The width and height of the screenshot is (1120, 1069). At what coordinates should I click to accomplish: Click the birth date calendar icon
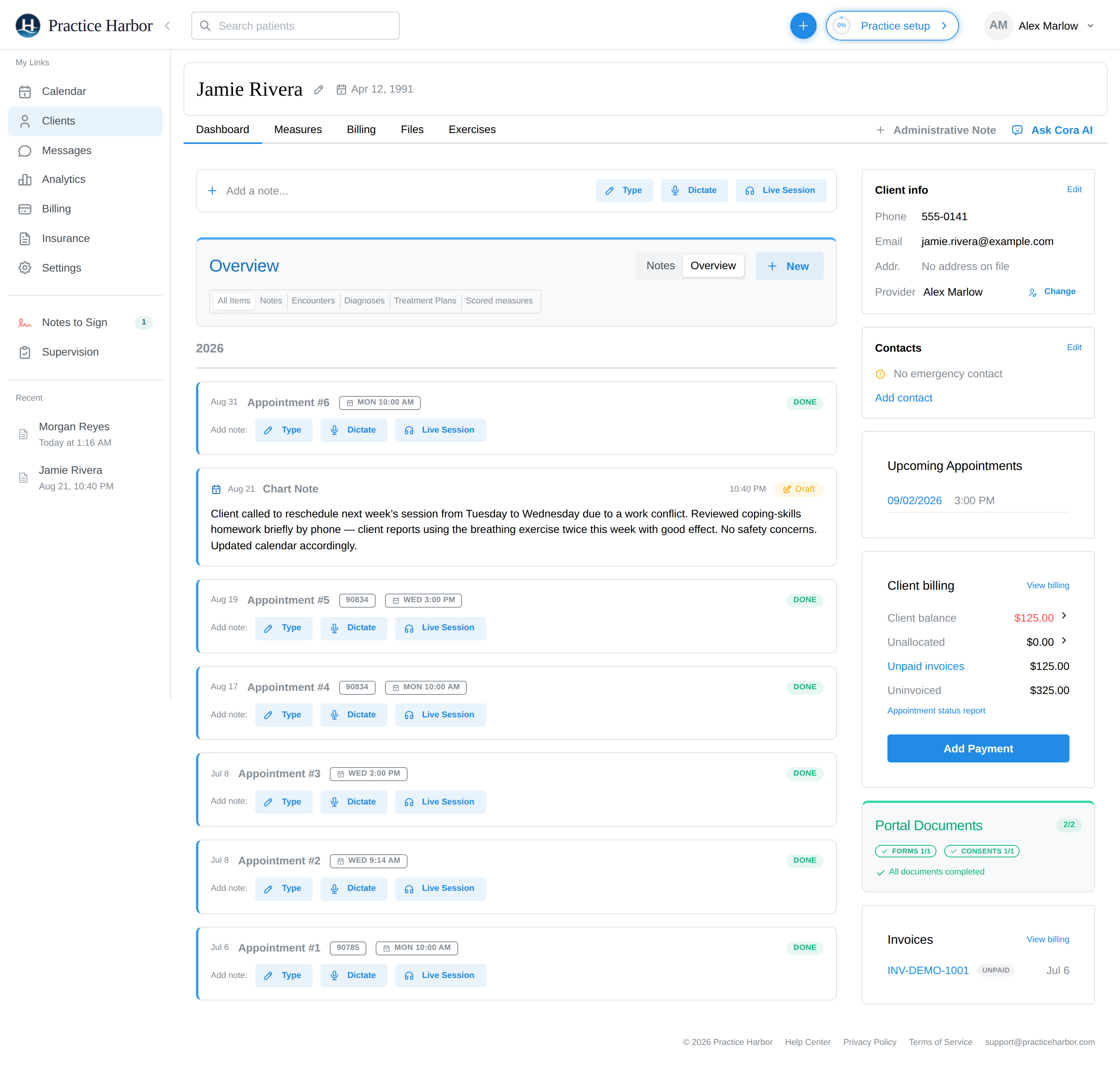click(x=341, y=89)
